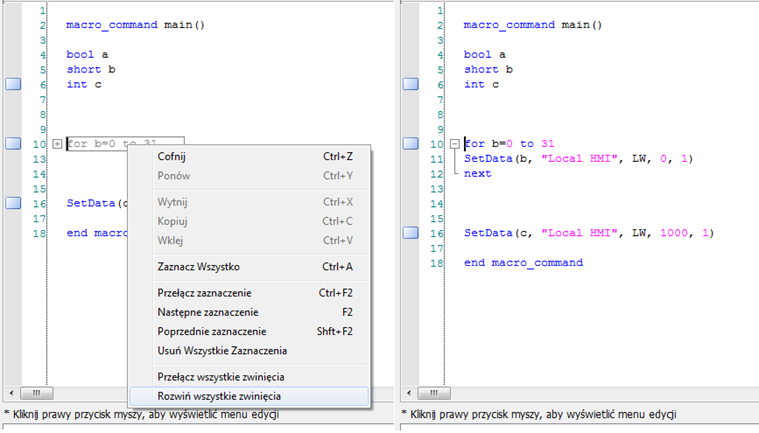Viewport: 759px width, 433px height.
Task: Click 'bool a' line in left editor
Action: point(87,55)
